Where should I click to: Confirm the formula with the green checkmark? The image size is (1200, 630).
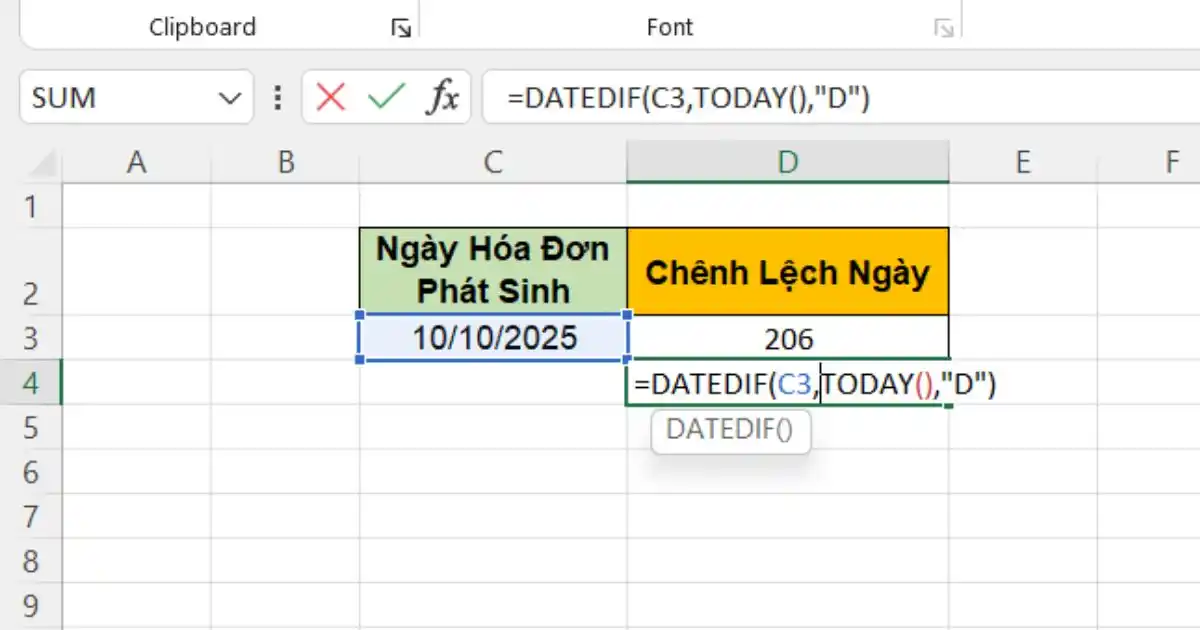386,97
